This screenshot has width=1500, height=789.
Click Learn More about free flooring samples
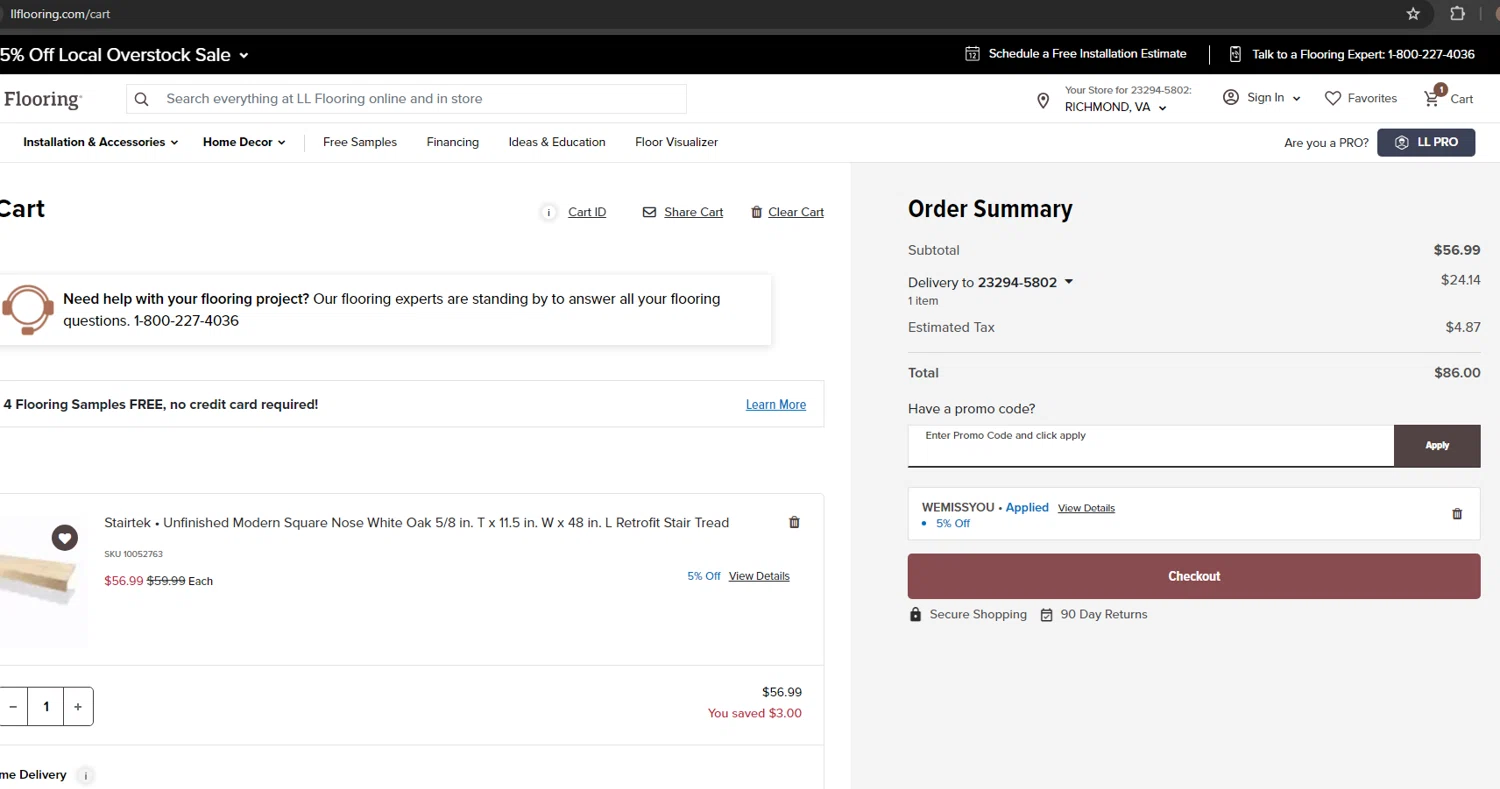(776, 405)
